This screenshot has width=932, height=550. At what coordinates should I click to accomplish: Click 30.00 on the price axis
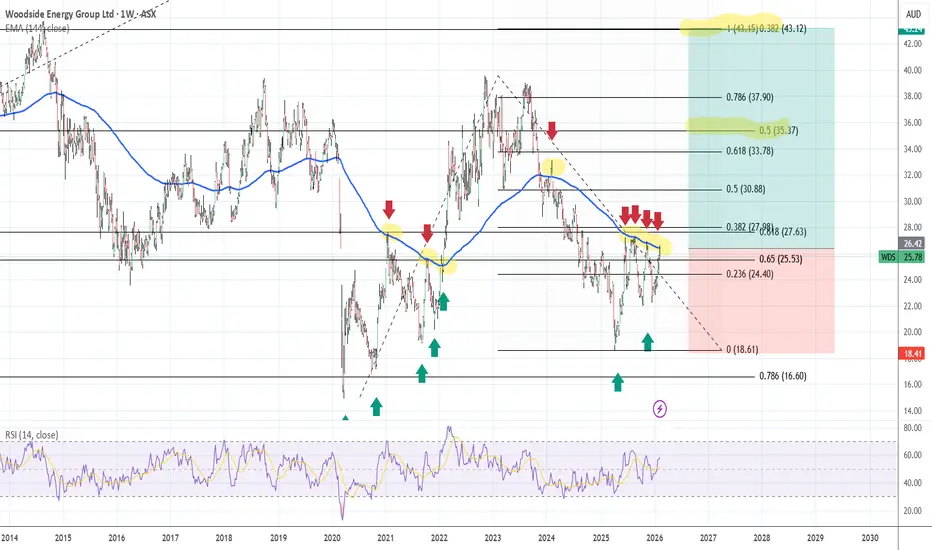pyautogui.click(x=913, y=201)
